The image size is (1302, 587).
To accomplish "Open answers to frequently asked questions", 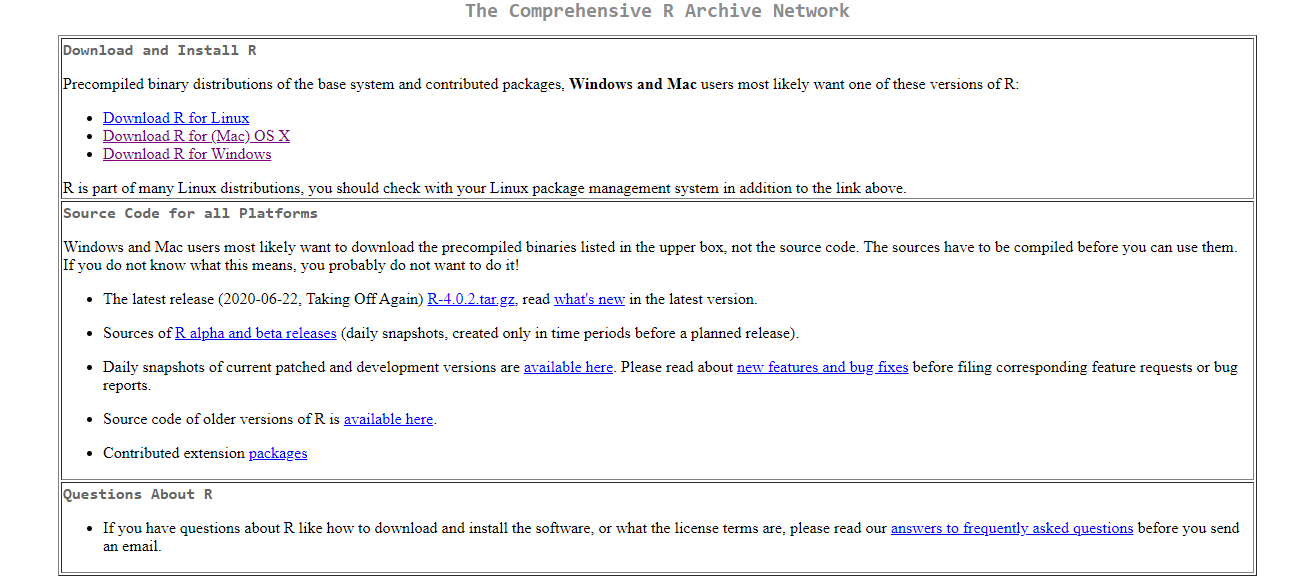I will pos(1012,528).
